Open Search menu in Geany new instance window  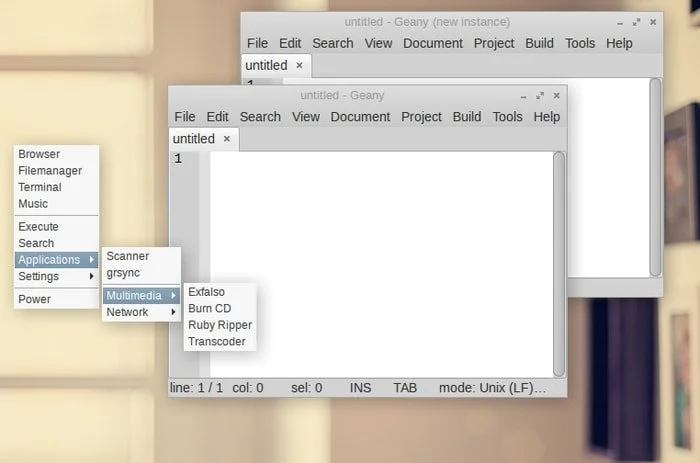point(333,43)
